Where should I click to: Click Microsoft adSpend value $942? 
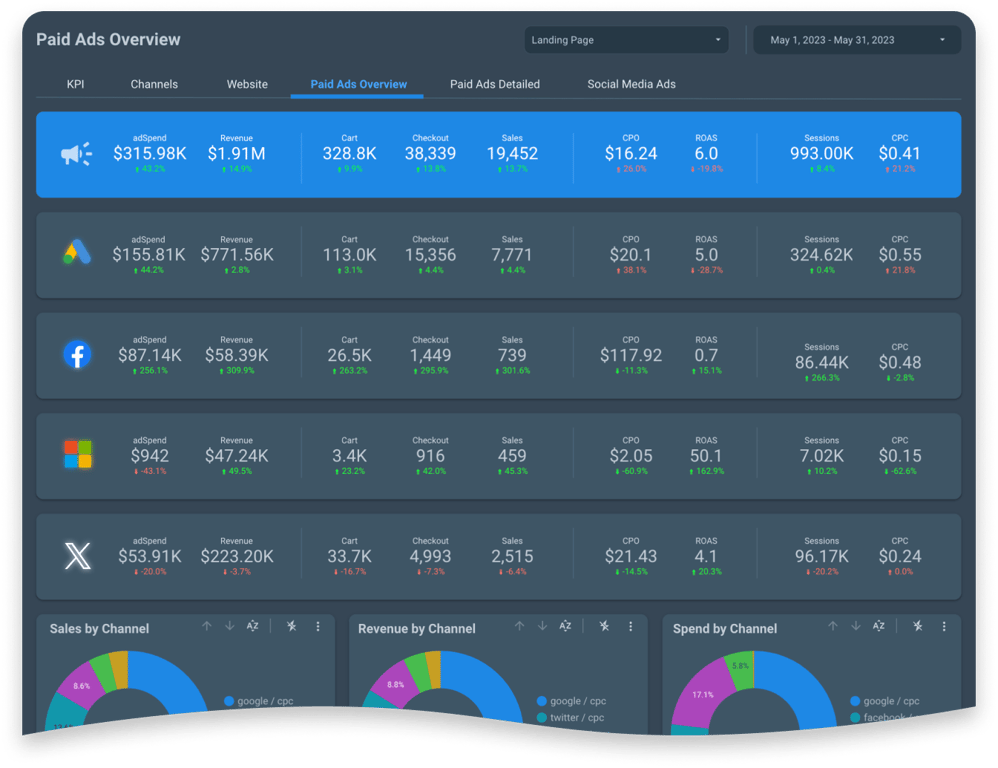(150, 456)
